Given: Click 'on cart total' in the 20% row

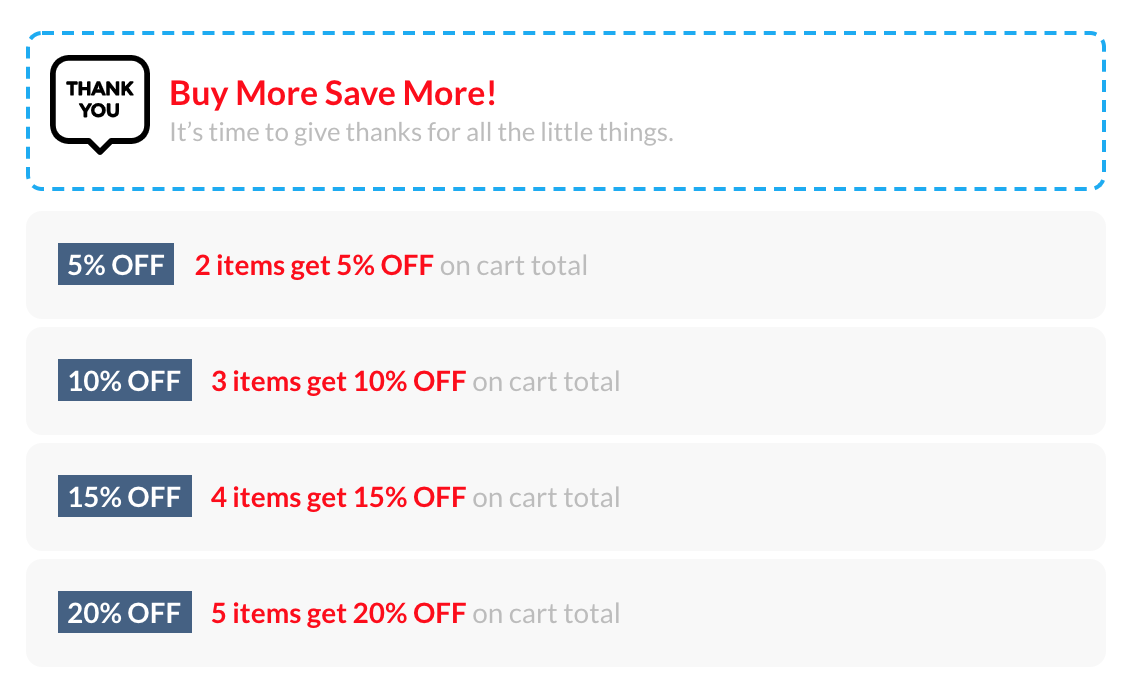Looking at the screenshot, I should point(546,614).
